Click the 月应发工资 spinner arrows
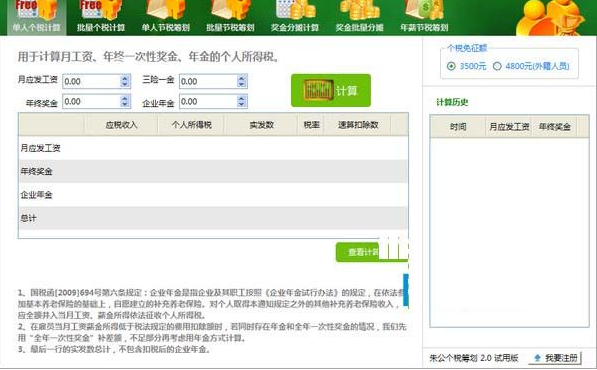The width and height of the screenshot is (597, 370). (125, 81)
